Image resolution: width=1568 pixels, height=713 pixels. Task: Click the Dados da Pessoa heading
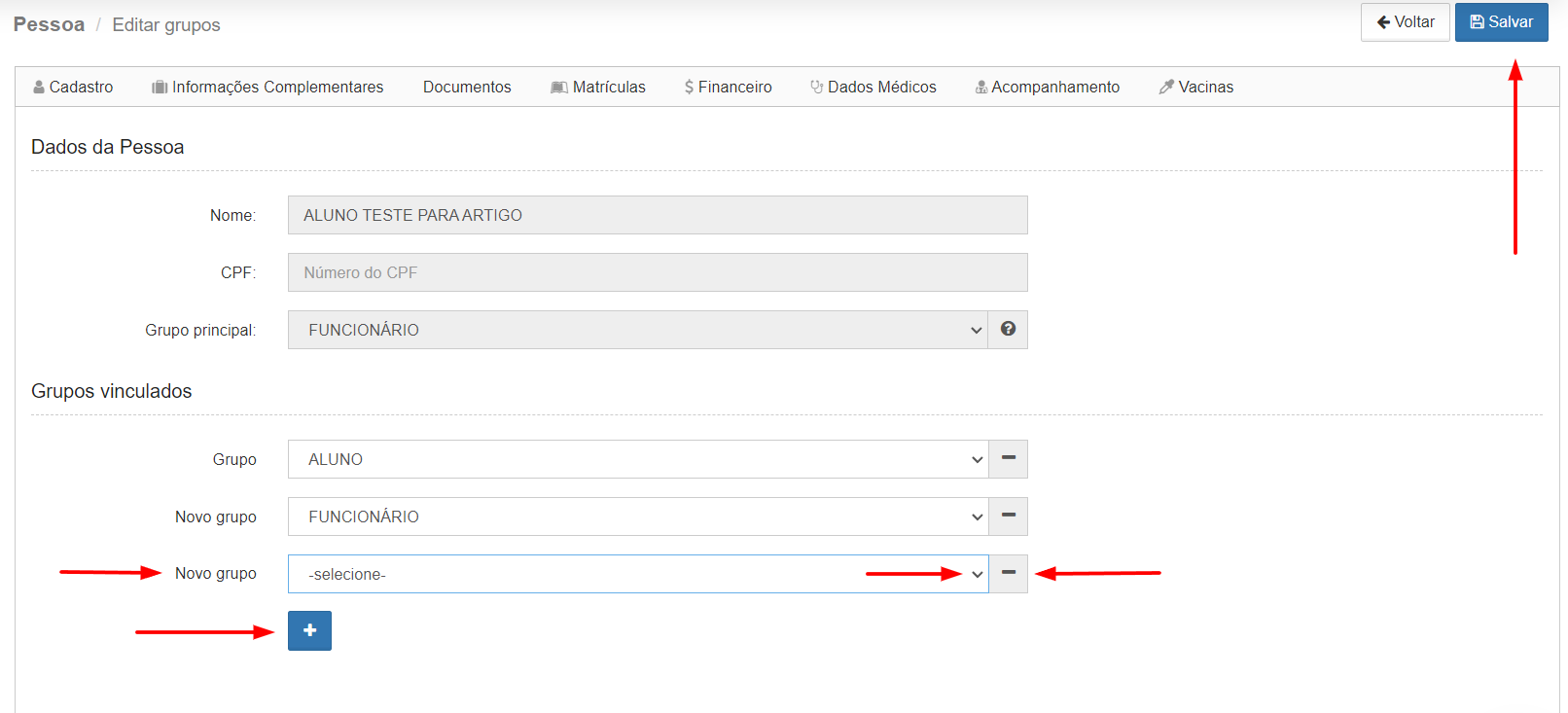point(107,147)
